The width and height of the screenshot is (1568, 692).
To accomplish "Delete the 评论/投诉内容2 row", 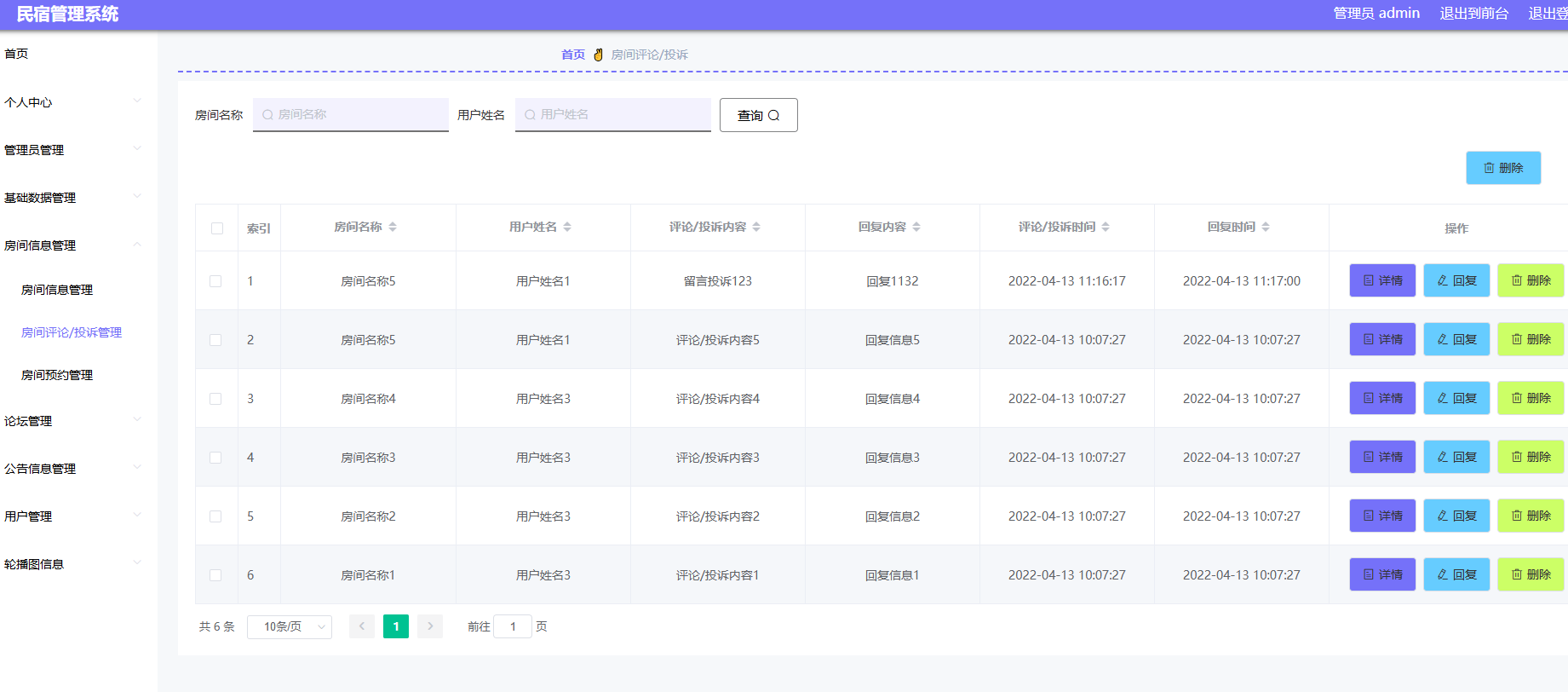I will click(x=1531, y=516).
